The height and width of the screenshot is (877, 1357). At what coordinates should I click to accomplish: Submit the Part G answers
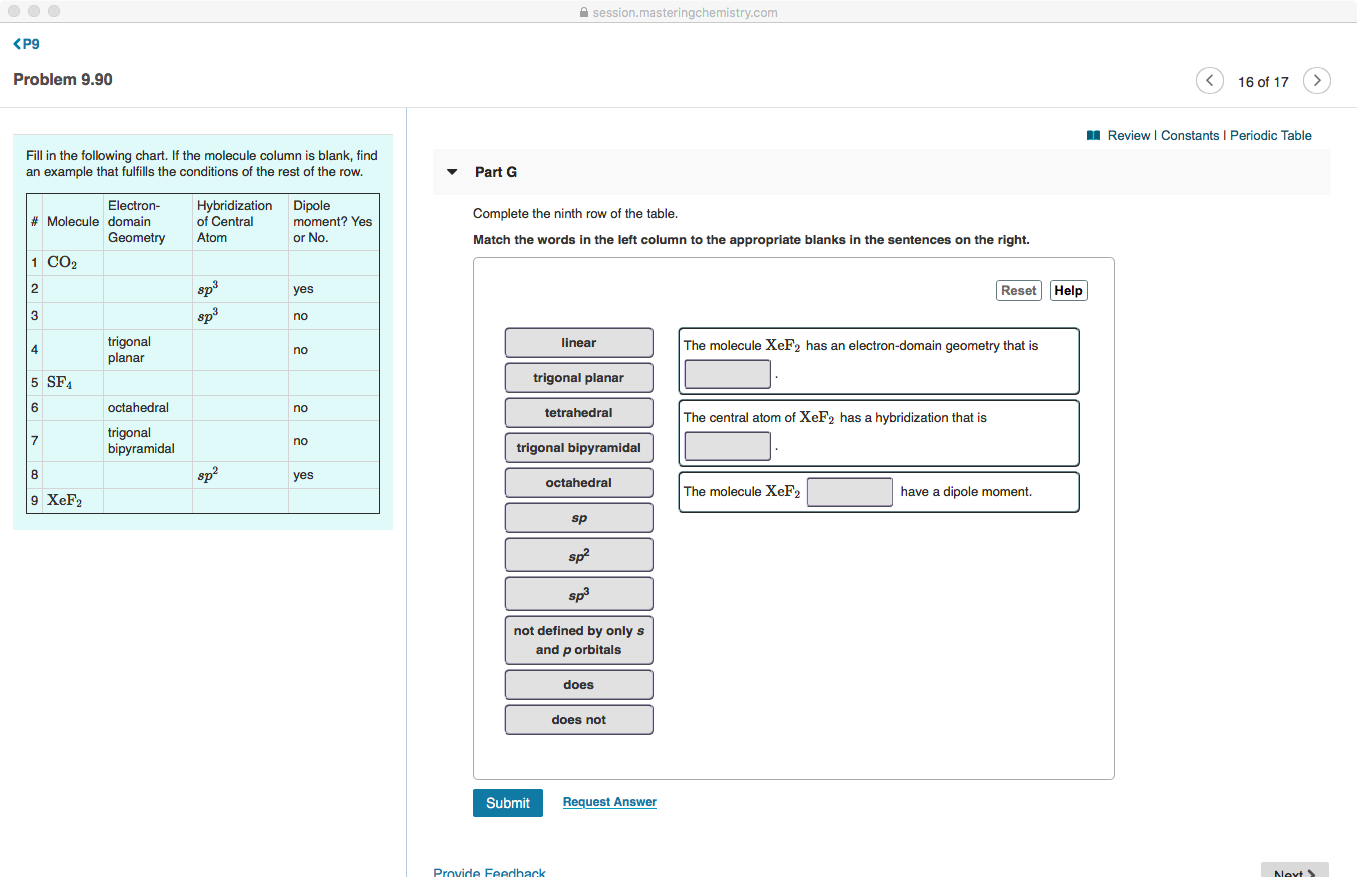(x=507, y=802)
